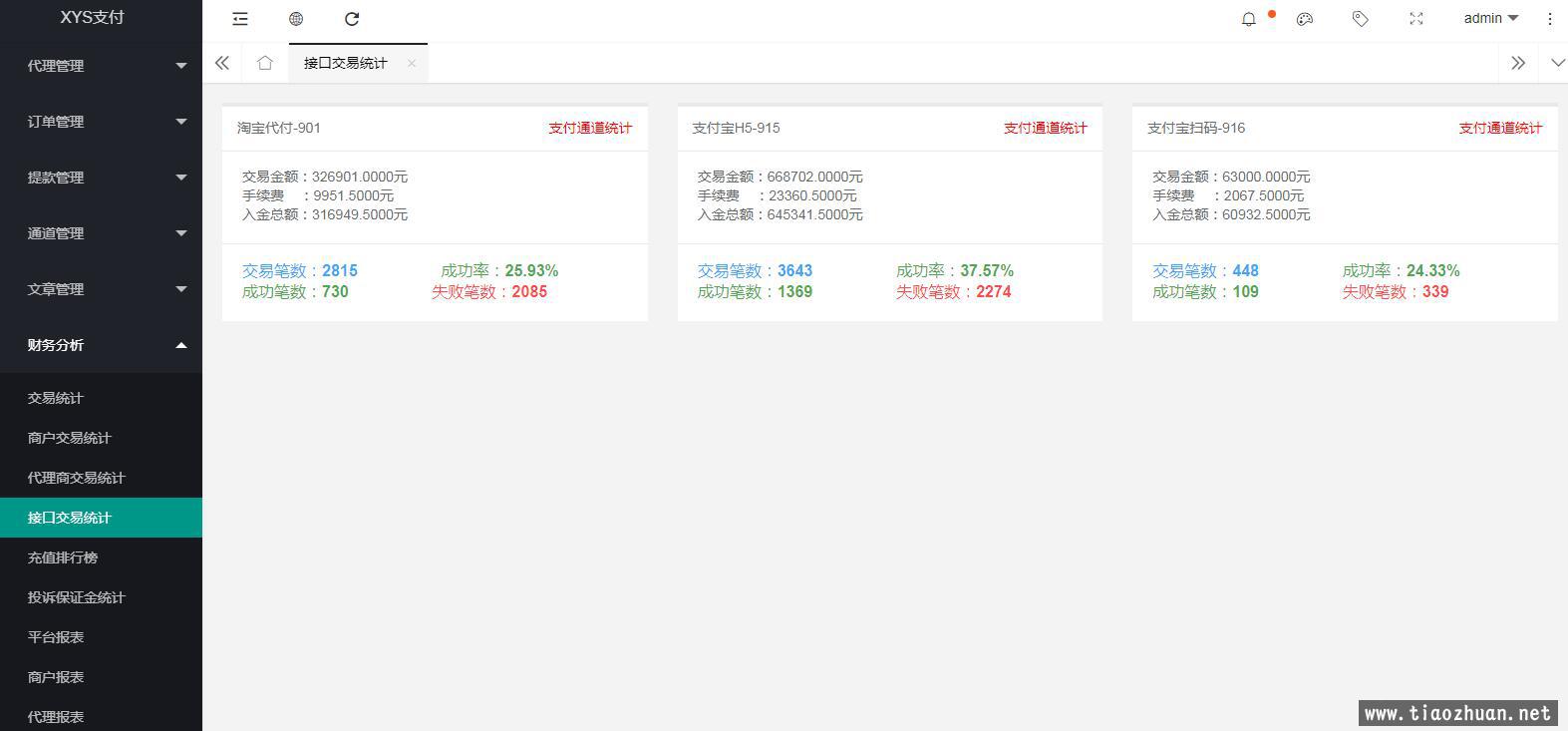Click success rate 25.93%
Screen dimensions: 1568x731
[531, 270]
